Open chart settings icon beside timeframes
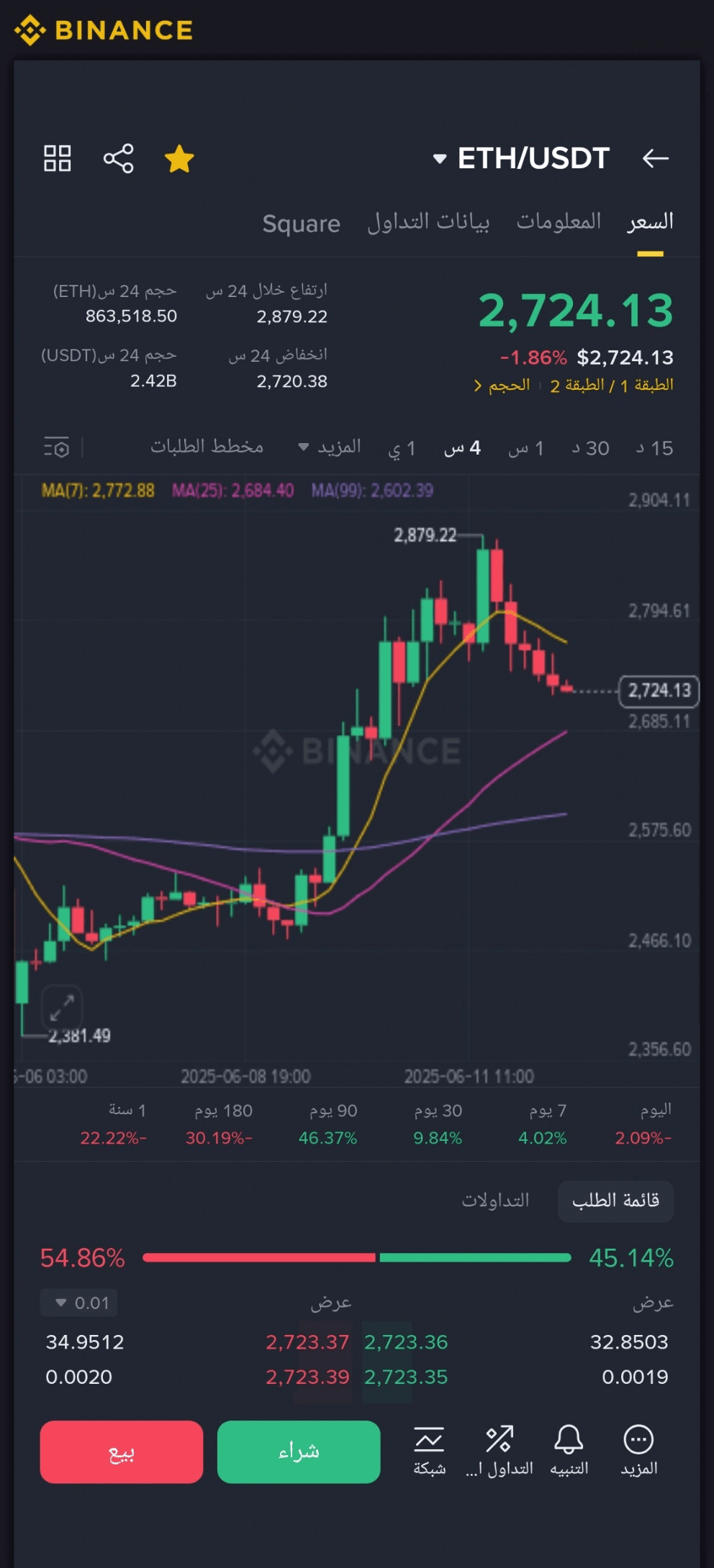714x1568 pixels. coord(57,447)
